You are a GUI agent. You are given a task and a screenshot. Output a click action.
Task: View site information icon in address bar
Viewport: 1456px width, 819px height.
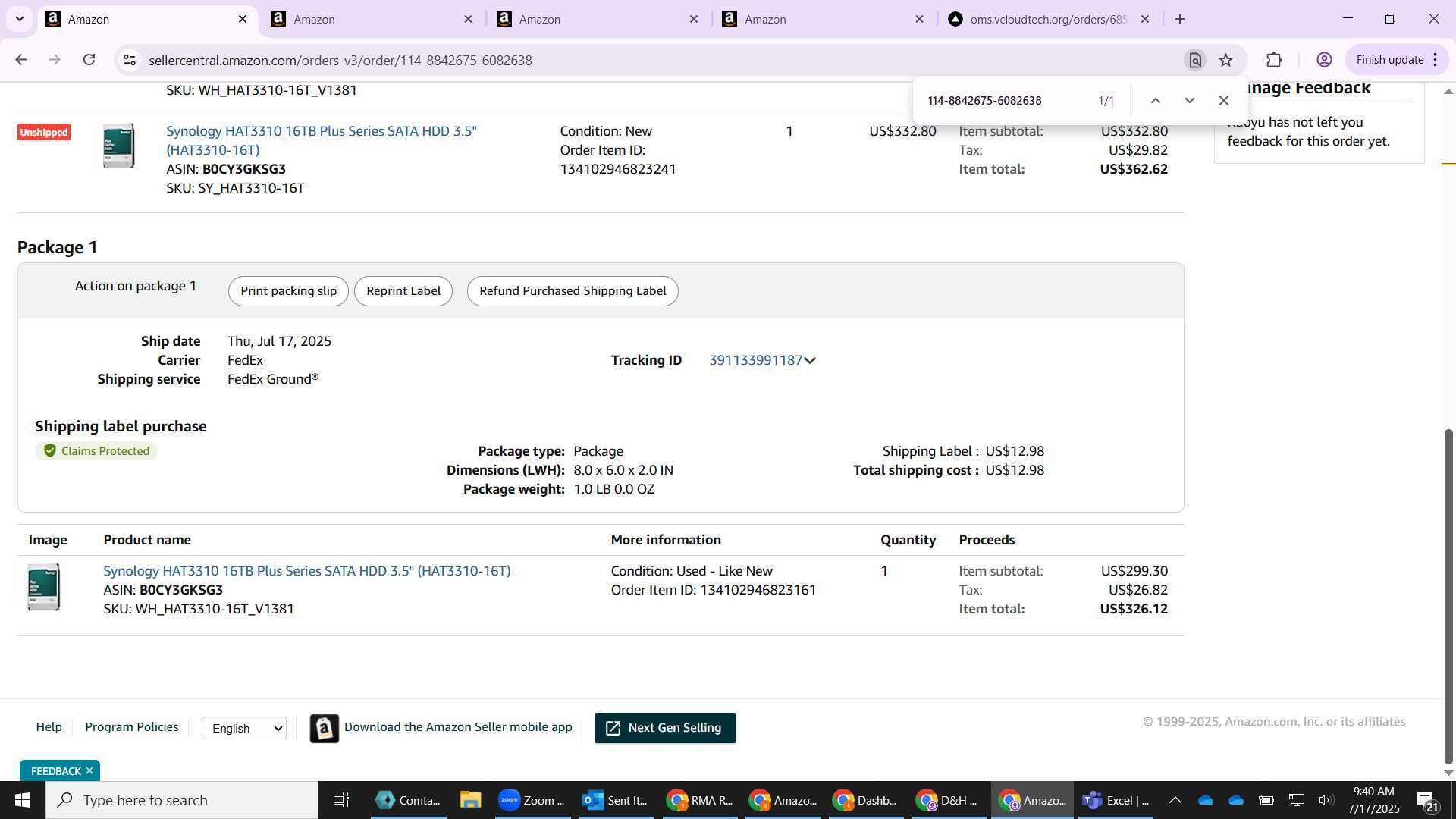(130, 60)
